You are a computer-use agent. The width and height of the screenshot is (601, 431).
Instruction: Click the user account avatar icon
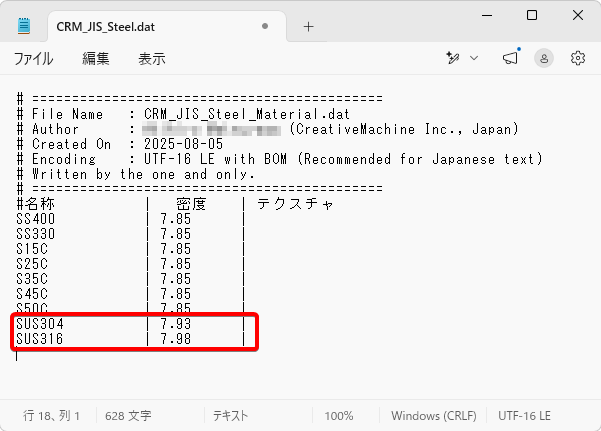click(544, 58)
